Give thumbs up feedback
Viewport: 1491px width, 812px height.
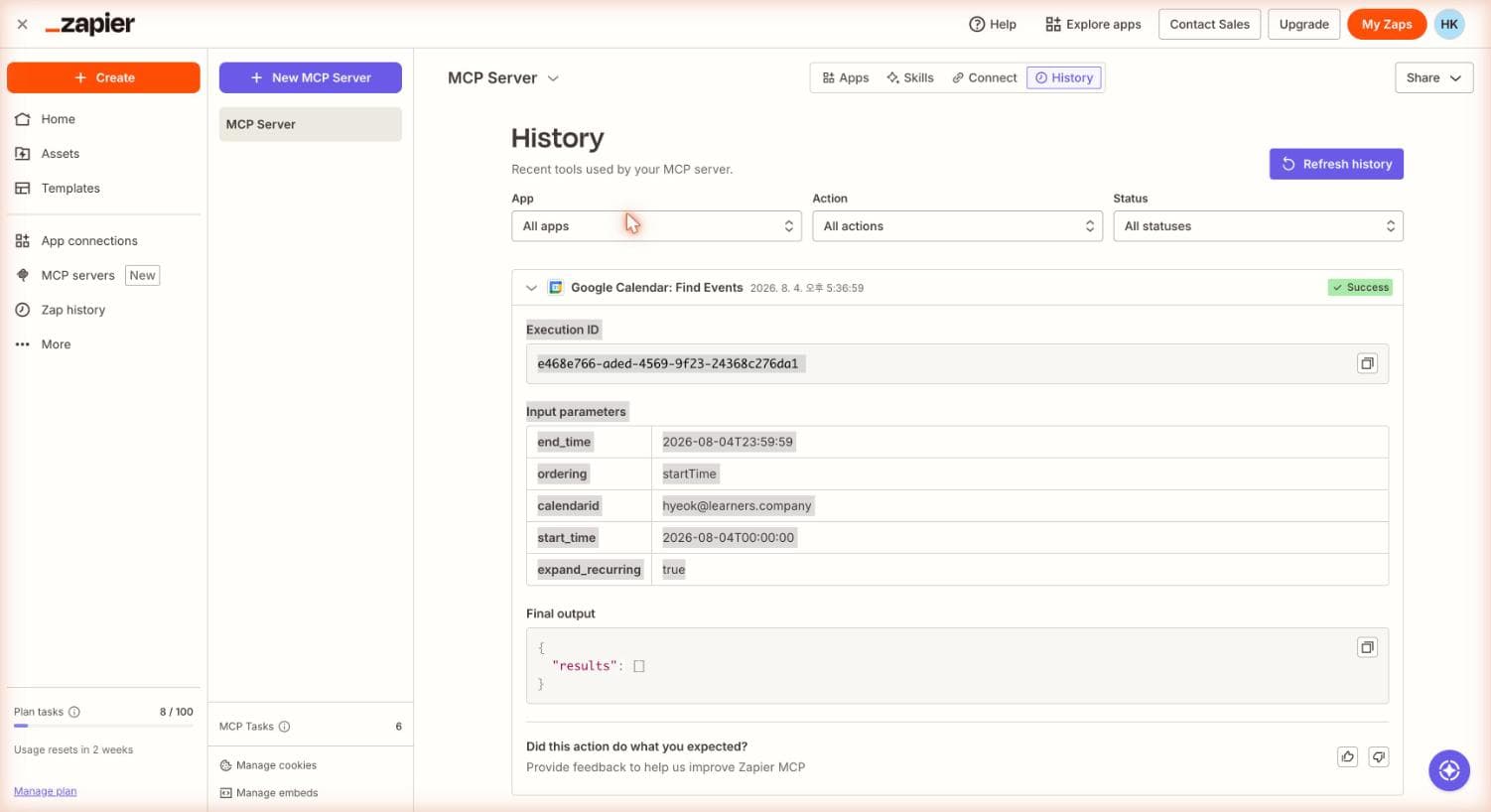pyautogui.click(x=1347, y=757)
